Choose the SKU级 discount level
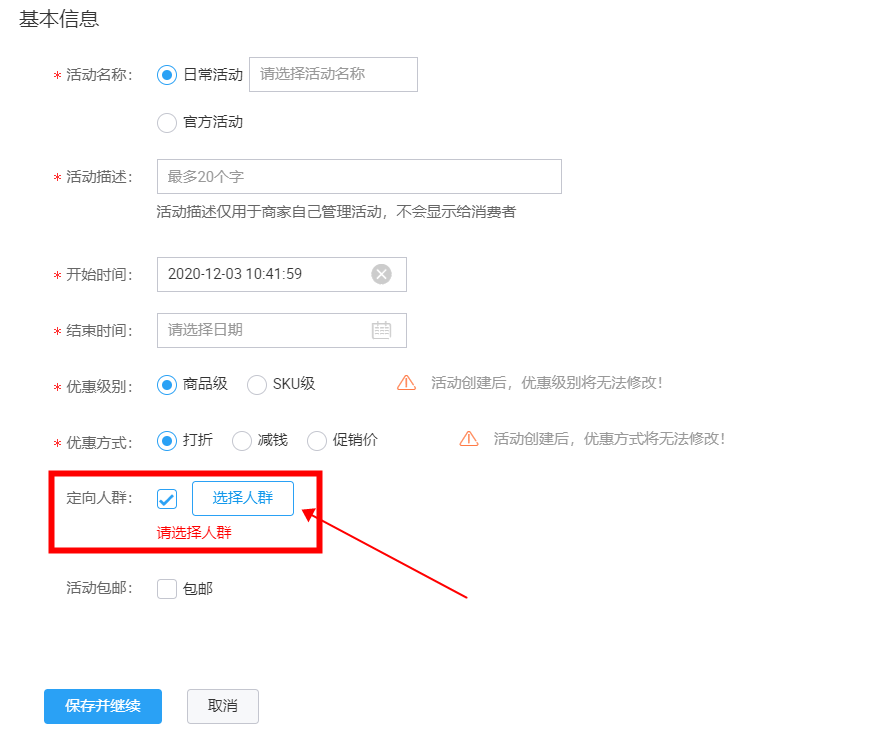 click(x=257, y=385)
